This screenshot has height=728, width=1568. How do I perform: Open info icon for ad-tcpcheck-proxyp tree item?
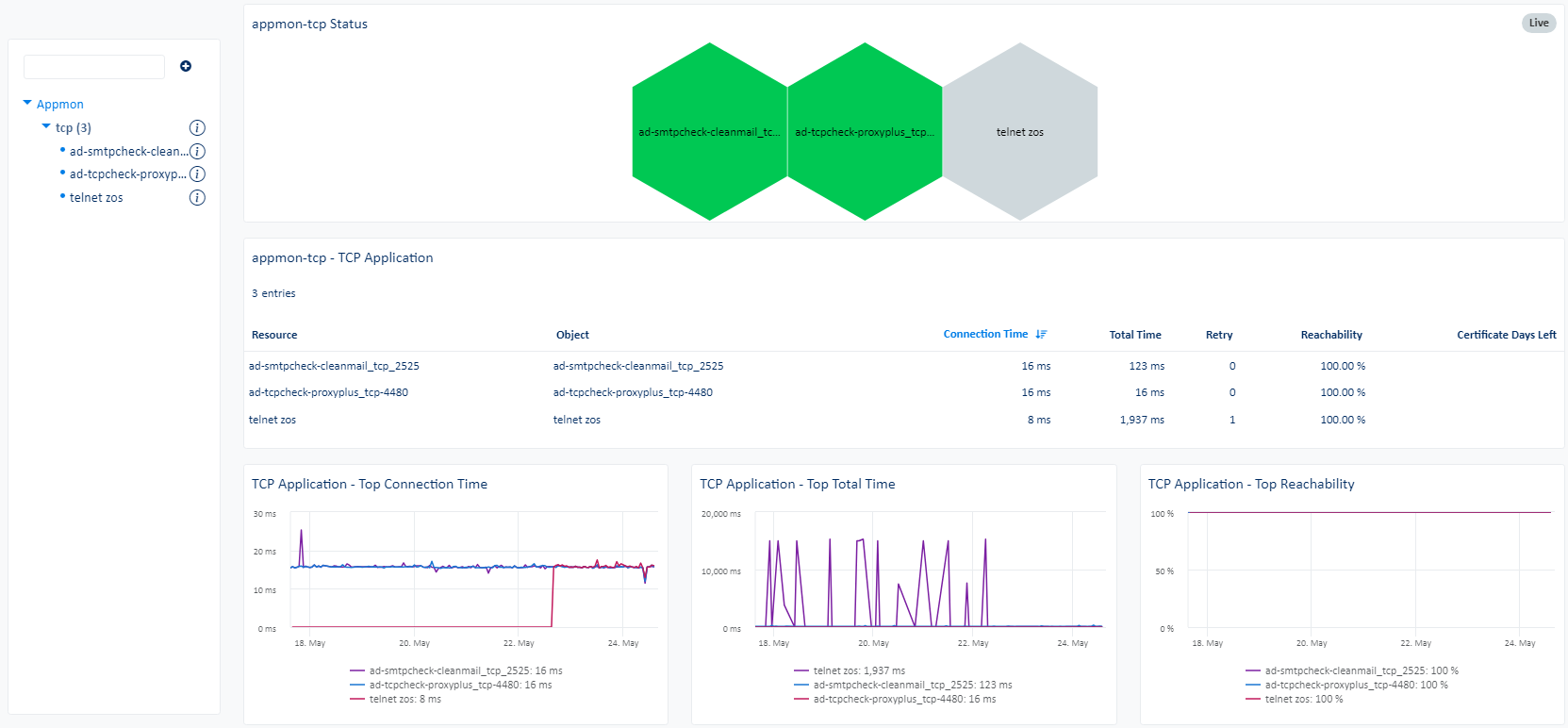(197, 174)
